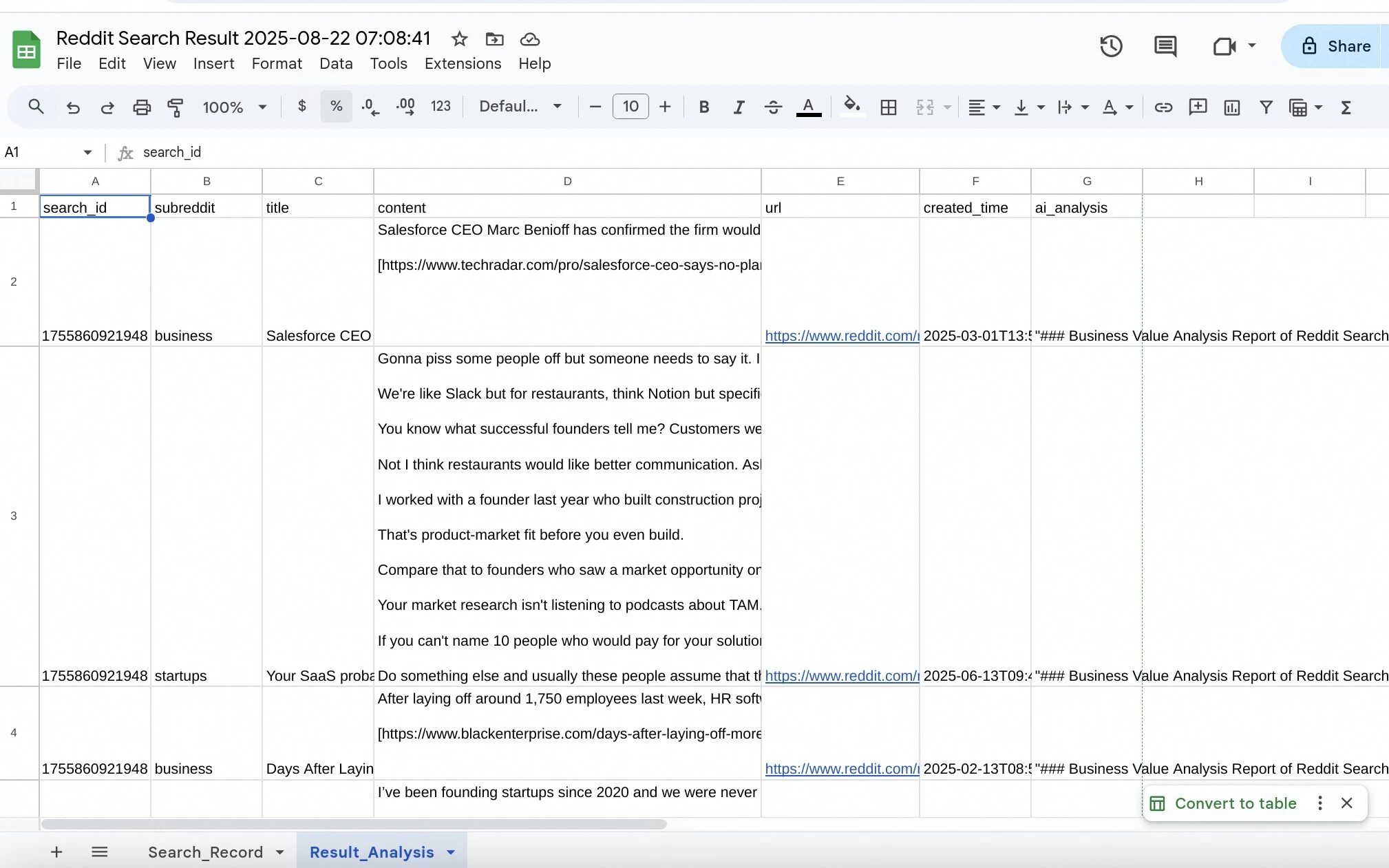The width and height of the screenshot is (1389, 868).
Task: Open reddit link in row 4
Action: [842, 769]
